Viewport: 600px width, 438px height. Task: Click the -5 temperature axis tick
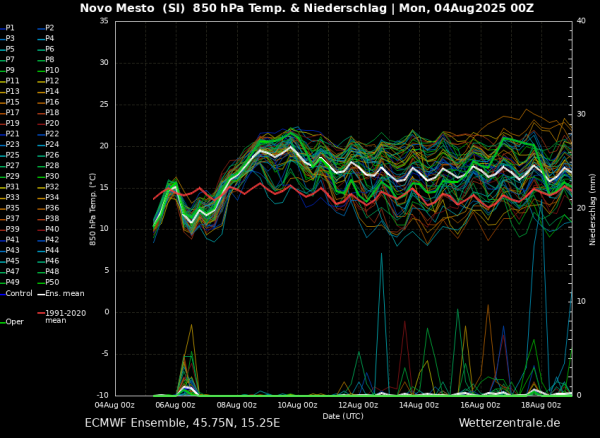pos(105,353)
